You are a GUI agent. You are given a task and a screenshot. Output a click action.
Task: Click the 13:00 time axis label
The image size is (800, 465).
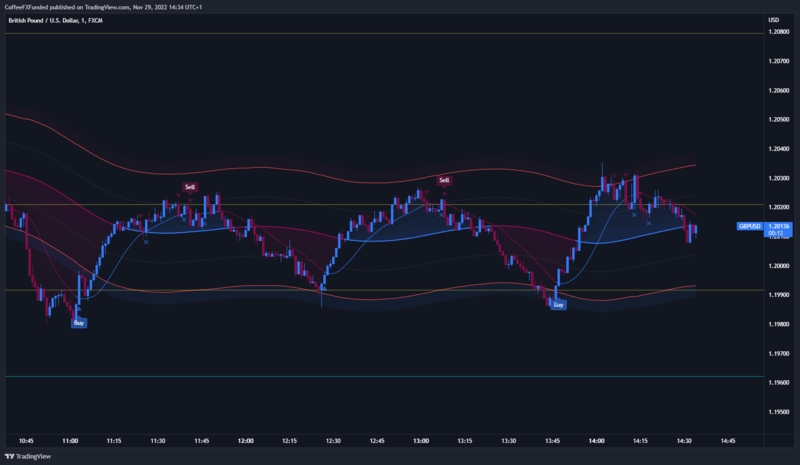coord(421,441)
